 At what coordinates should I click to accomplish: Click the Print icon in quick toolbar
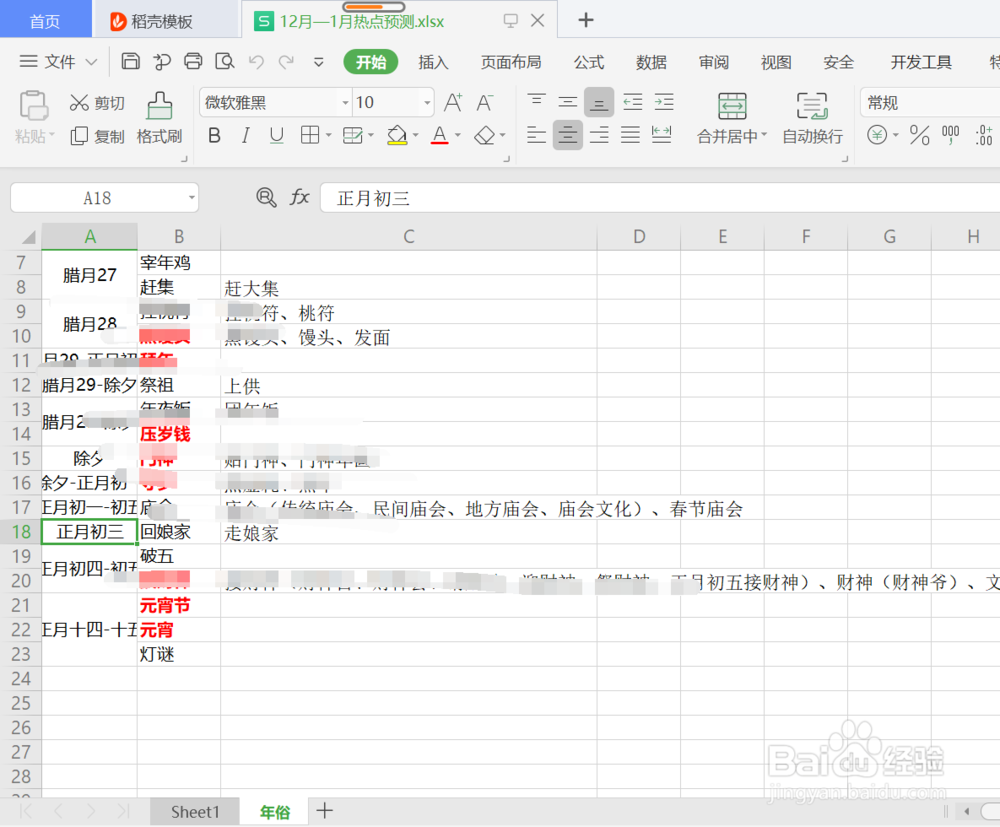click(x=193, y=61)
